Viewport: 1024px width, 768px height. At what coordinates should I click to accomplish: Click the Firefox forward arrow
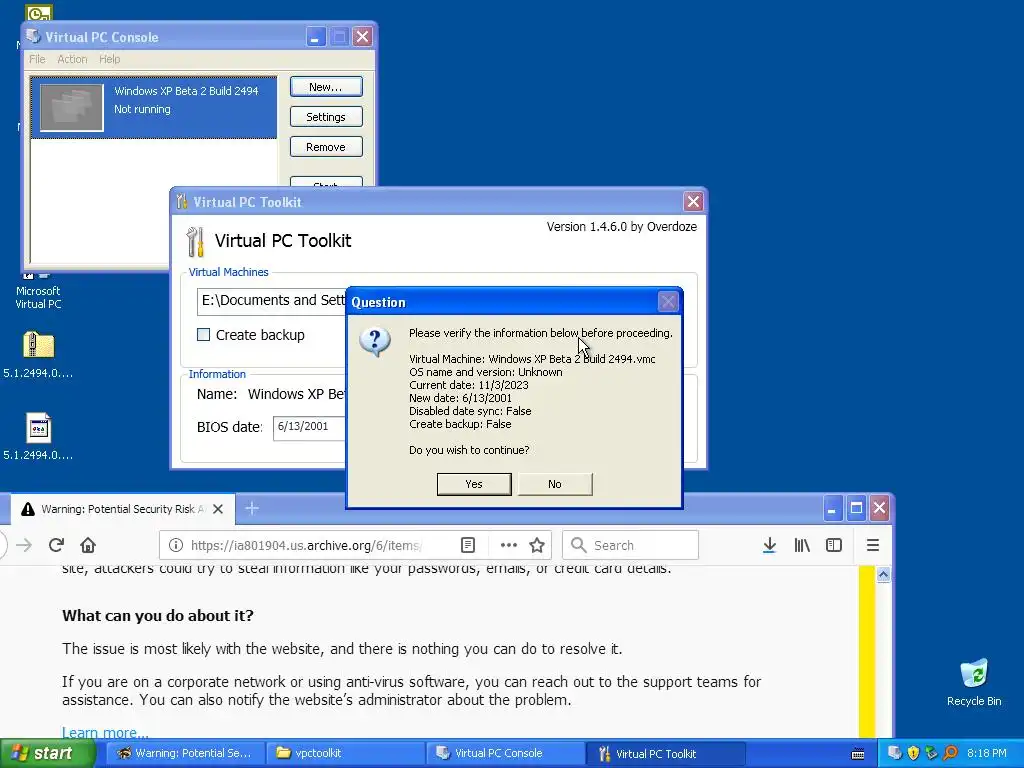24,545
